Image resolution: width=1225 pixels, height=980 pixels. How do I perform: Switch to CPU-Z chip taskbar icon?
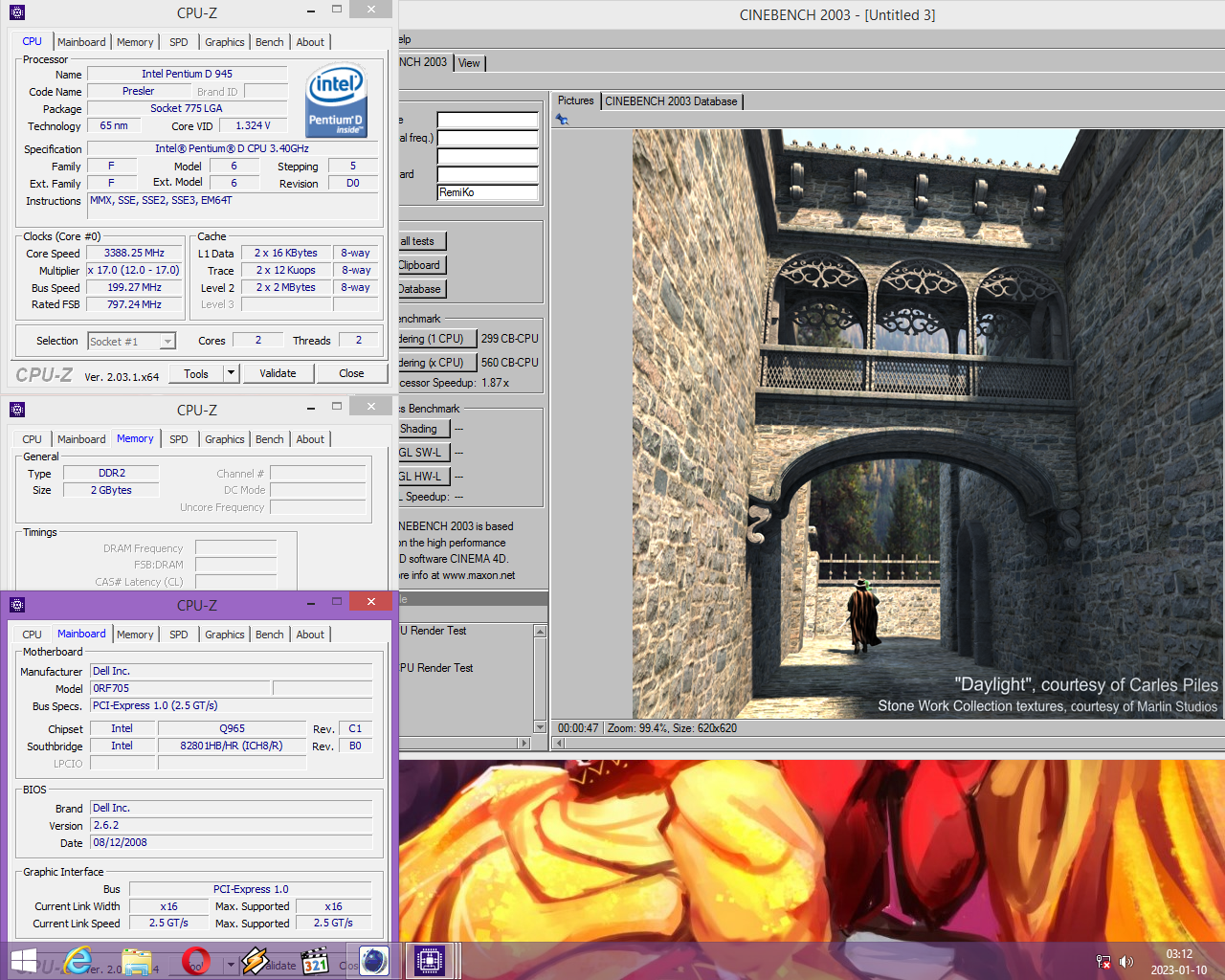point(430,961)
